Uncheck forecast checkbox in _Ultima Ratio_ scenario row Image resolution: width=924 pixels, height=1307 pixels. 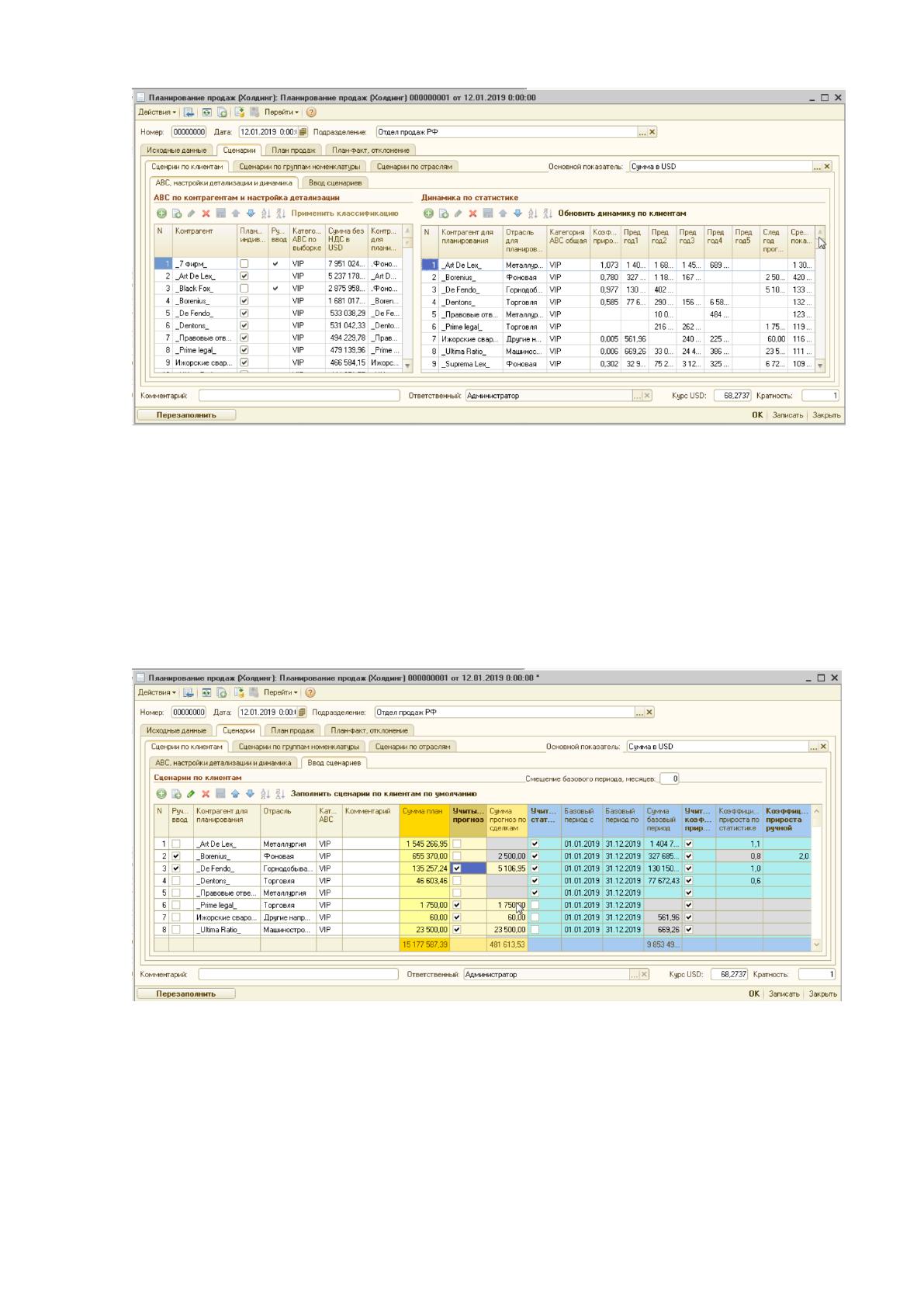[457, 929]
